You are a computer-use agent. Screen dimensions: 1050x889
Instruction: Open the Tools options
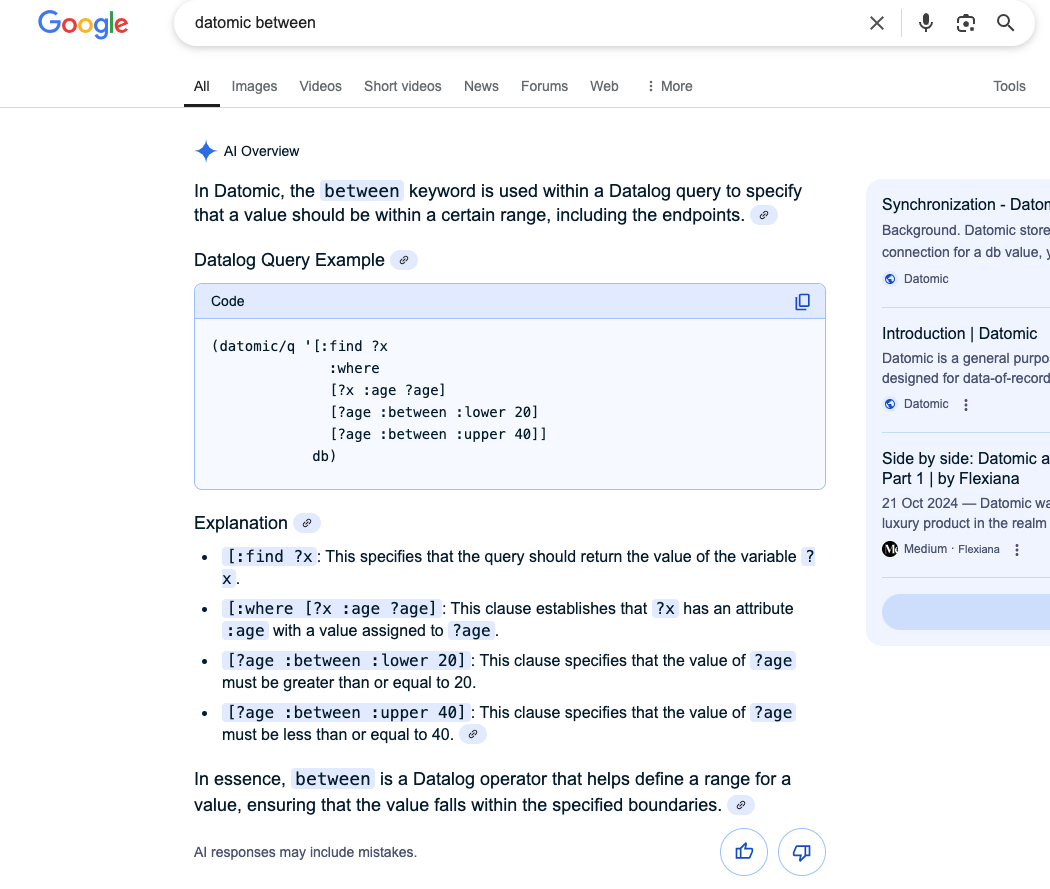coord(1008,86)
